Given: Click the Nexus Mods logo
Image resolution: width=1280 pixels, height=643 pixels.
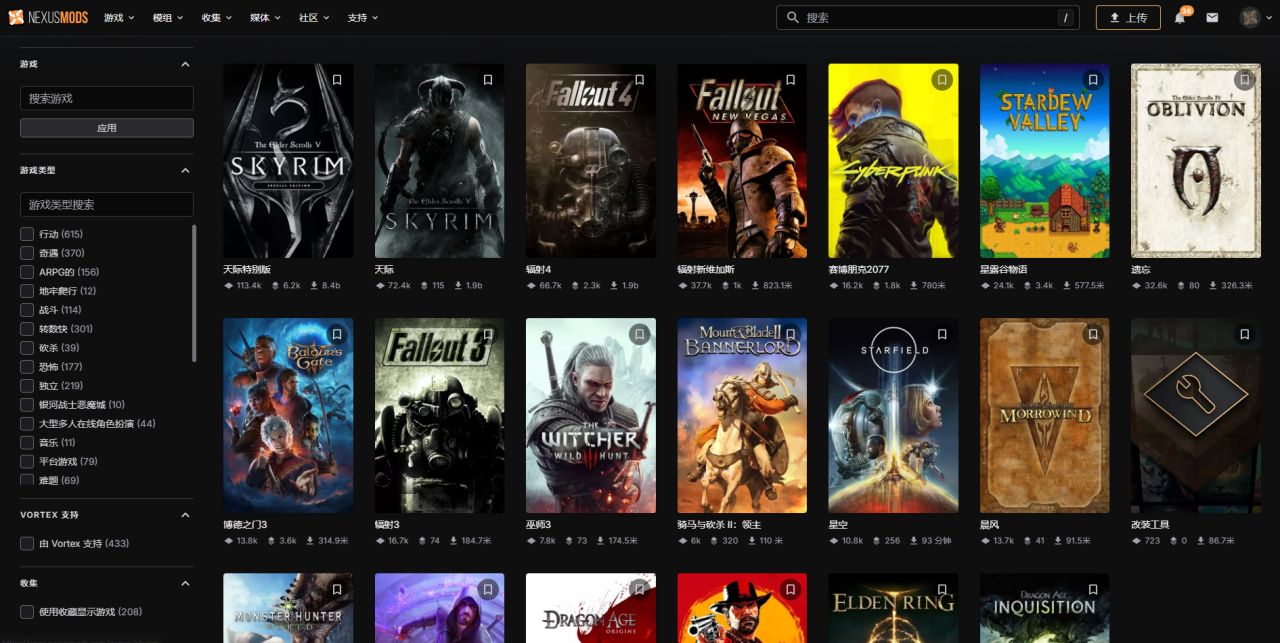Looking at the screenshot, I should coord(48,17).
